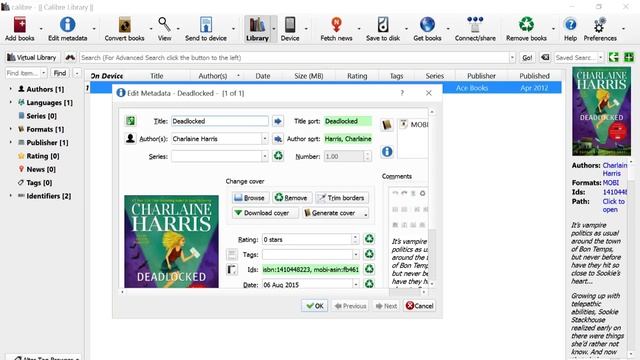Confirm the dialog with OK
640x360 pixels.
pos(315,306)
